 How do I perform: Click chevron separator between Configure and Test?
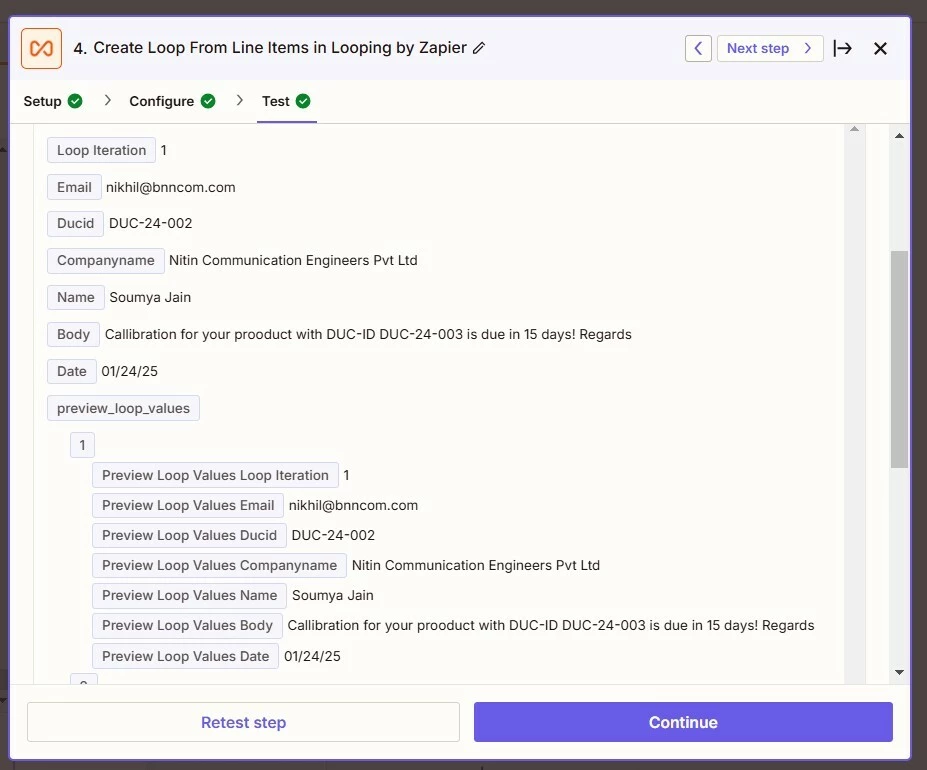tap(239, 101)
